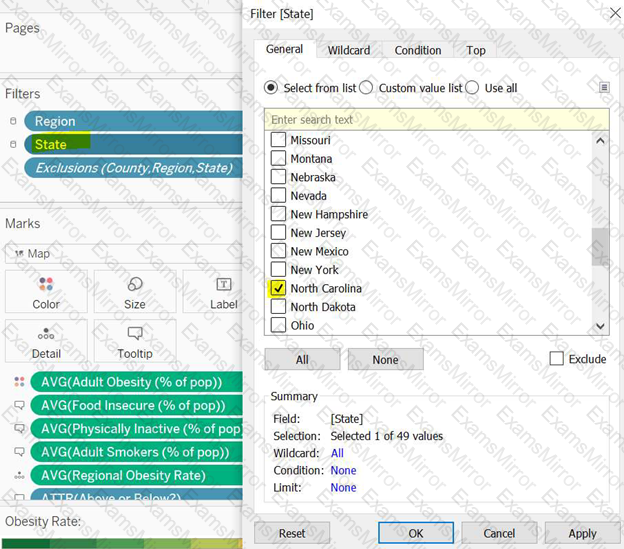
Task: Click the AVG(Physically Inactive (% of pop)) pill
Action: coord(136,428)
